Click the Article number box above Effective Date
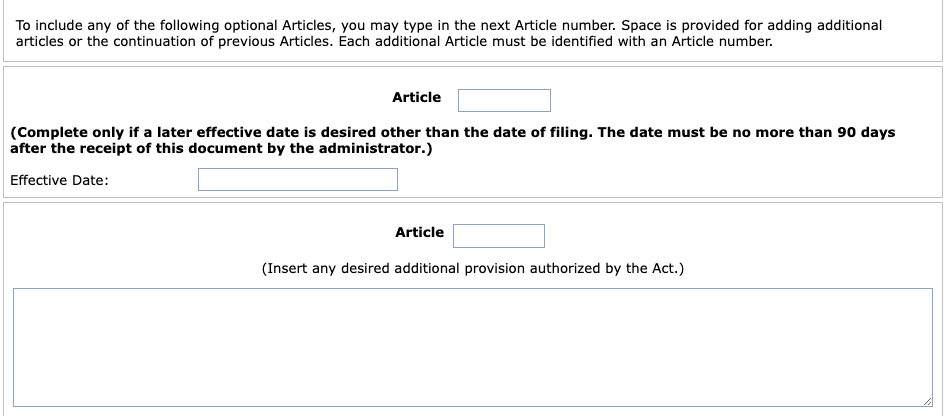 504,100
